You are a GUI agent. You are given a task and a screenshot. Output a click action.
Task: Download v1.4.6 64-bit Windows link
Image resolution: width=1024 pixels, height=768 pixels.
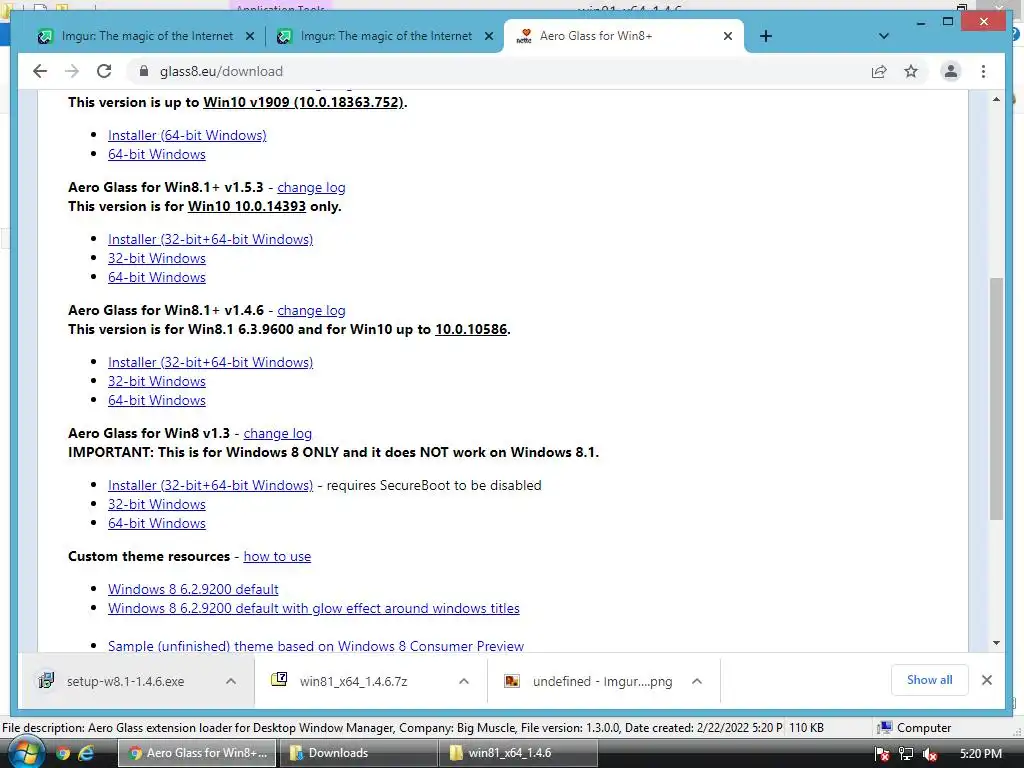[157, 400]
